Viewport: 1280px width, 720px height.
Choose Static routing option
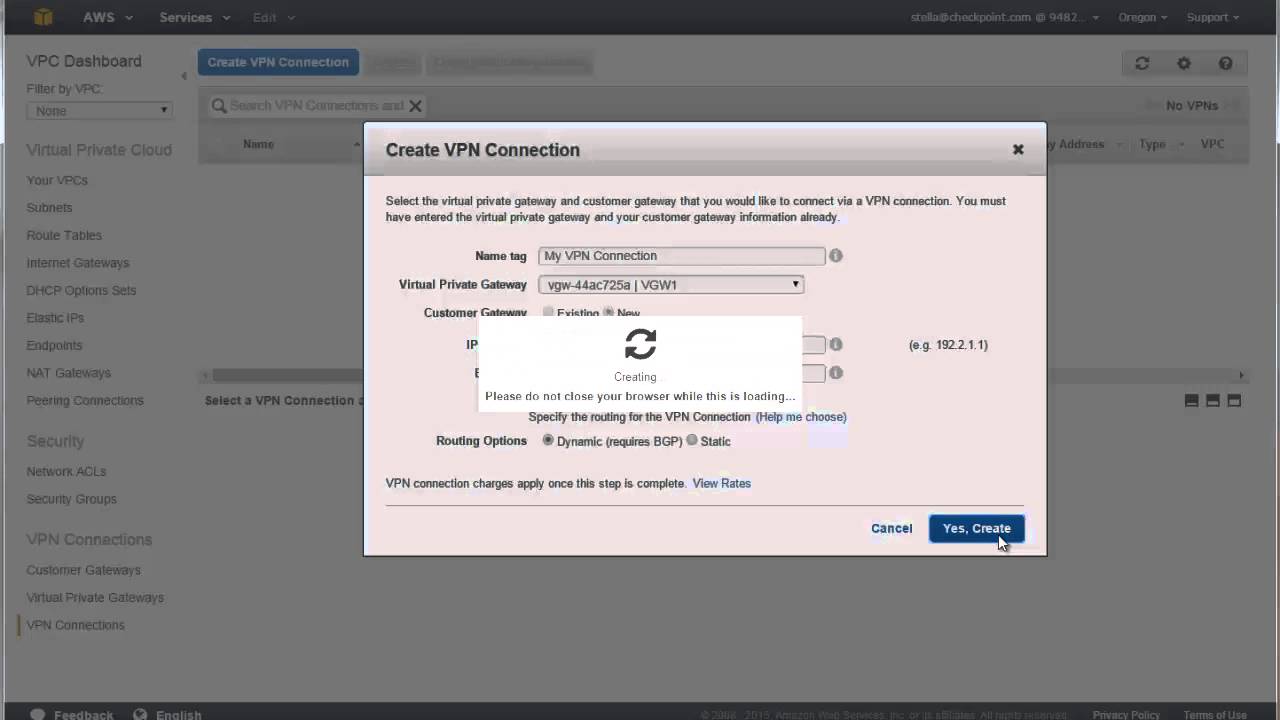pyautogui.click(x=692, y=440)
